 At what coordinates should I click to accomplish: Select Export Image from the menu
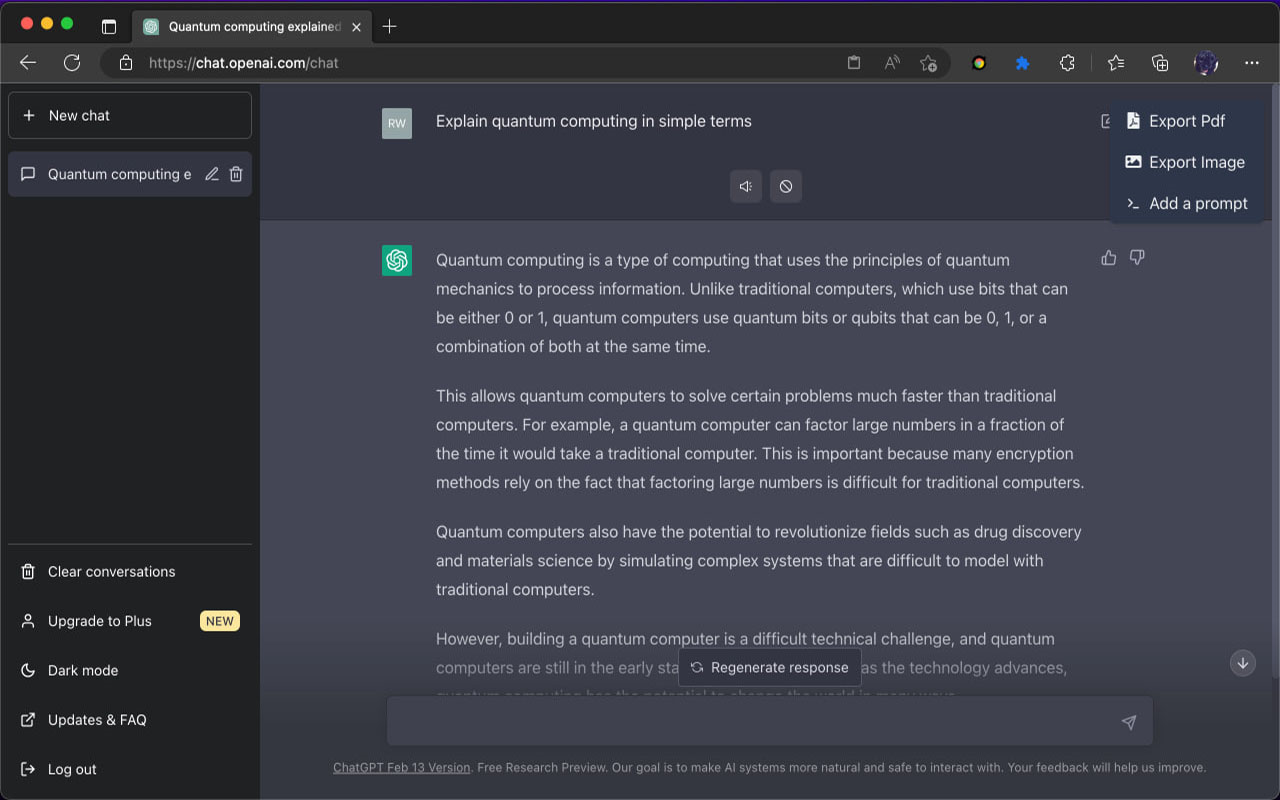pos(1187,162)
